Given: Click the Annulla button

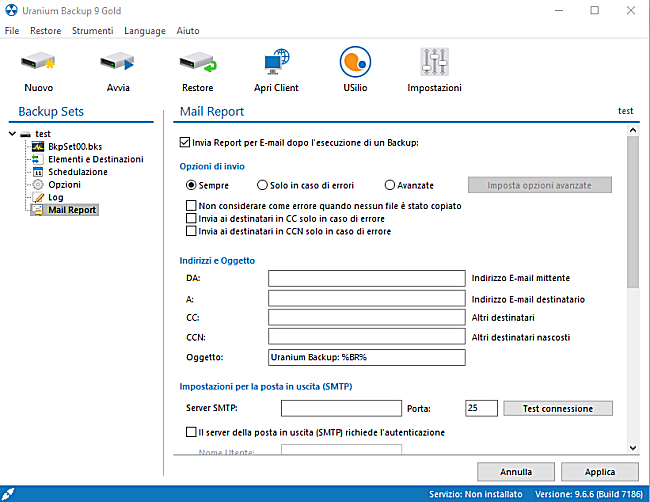Looking at the screenshot, I should click(516, 472).
